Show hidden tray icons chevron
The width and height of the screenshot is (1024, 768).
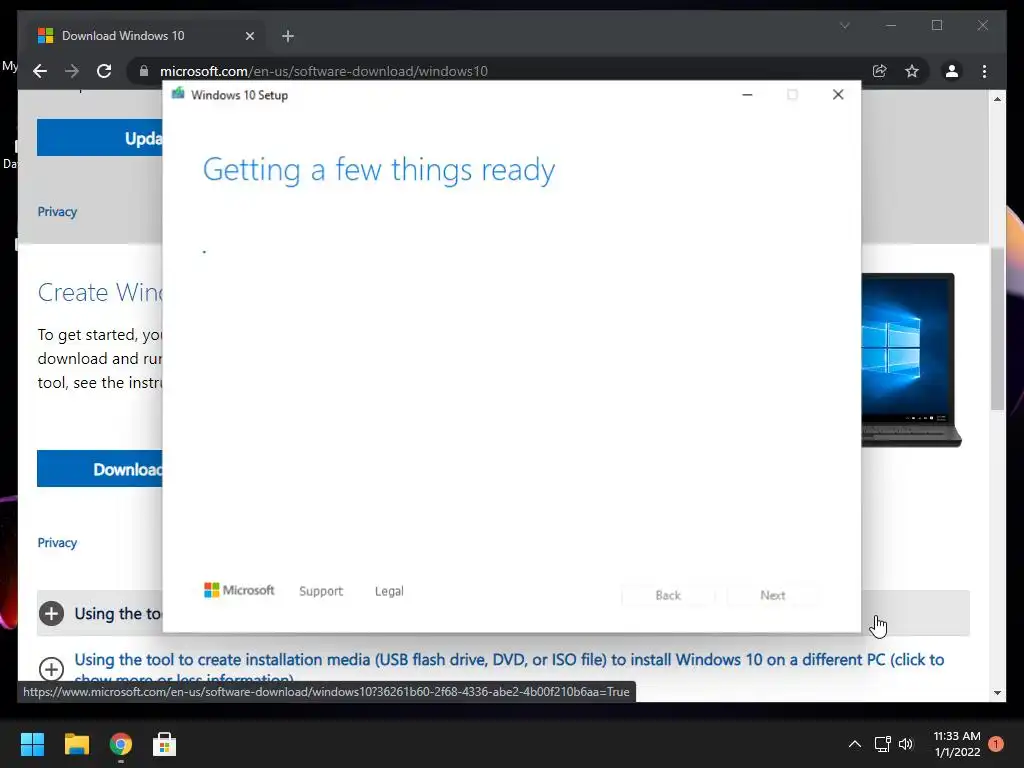854,744
